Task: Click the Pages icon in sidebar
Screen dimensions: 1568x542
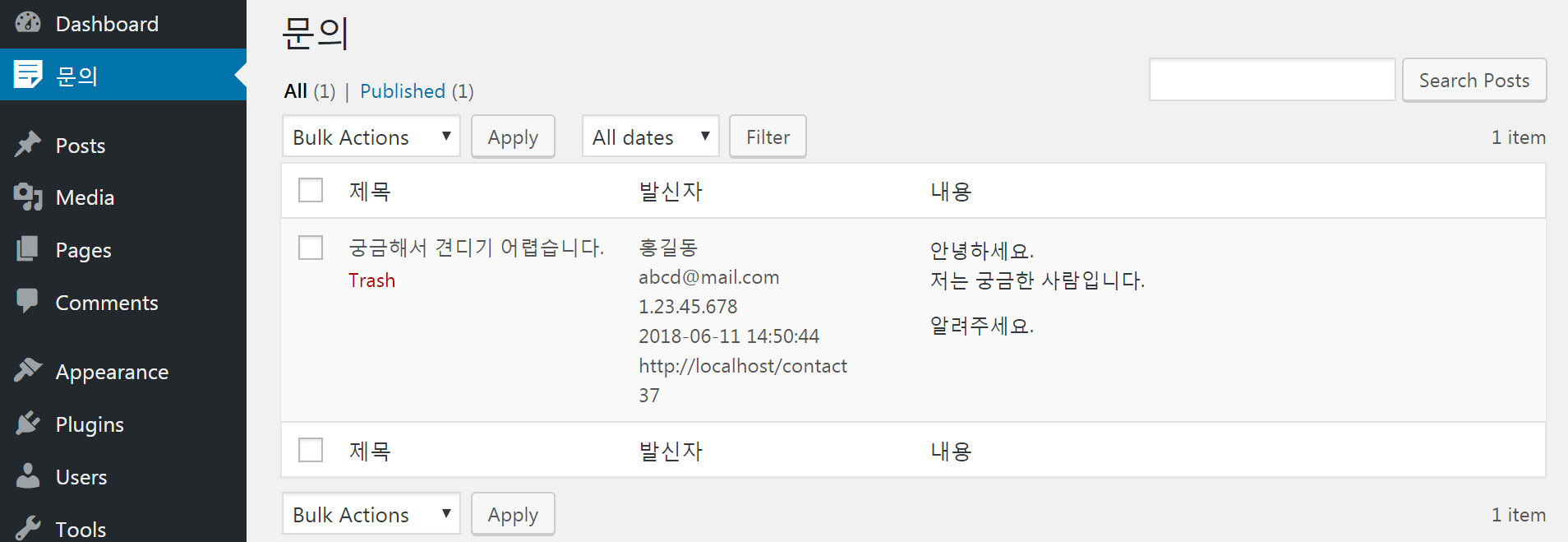Action: click(x=28, y=248)
